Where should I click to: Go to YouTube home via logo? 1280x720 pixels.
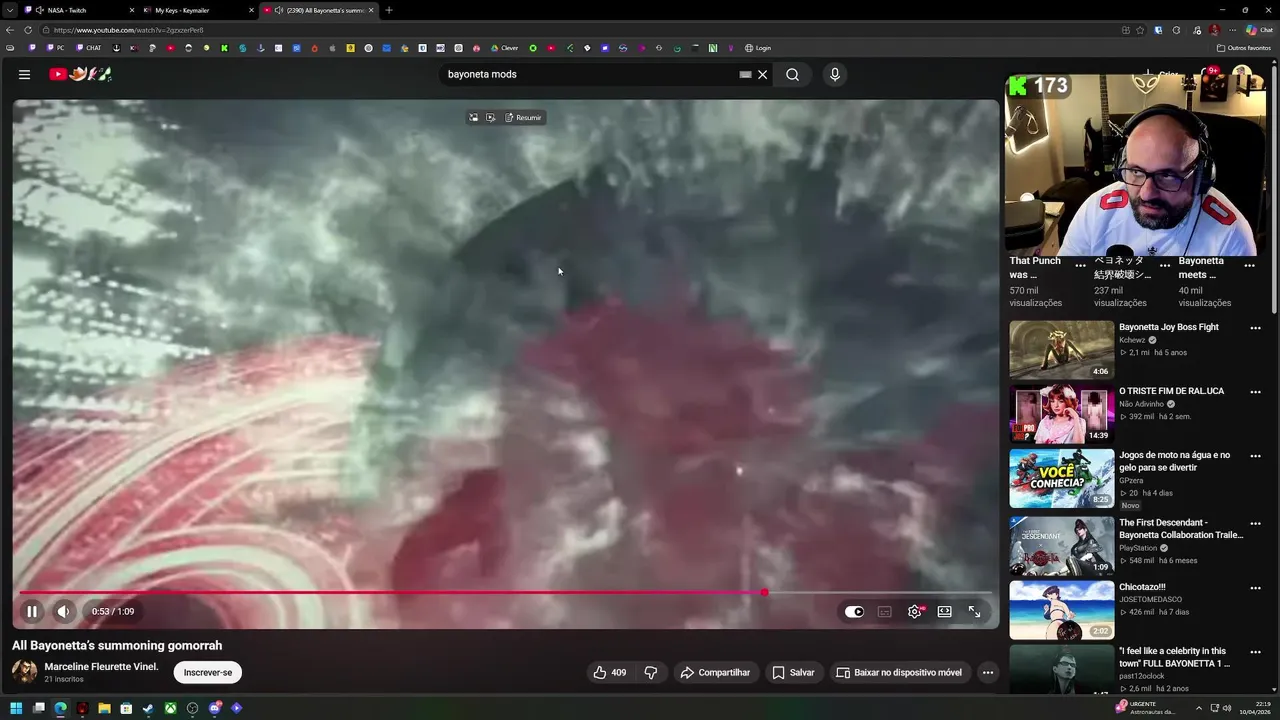click(x=80, y=74)
